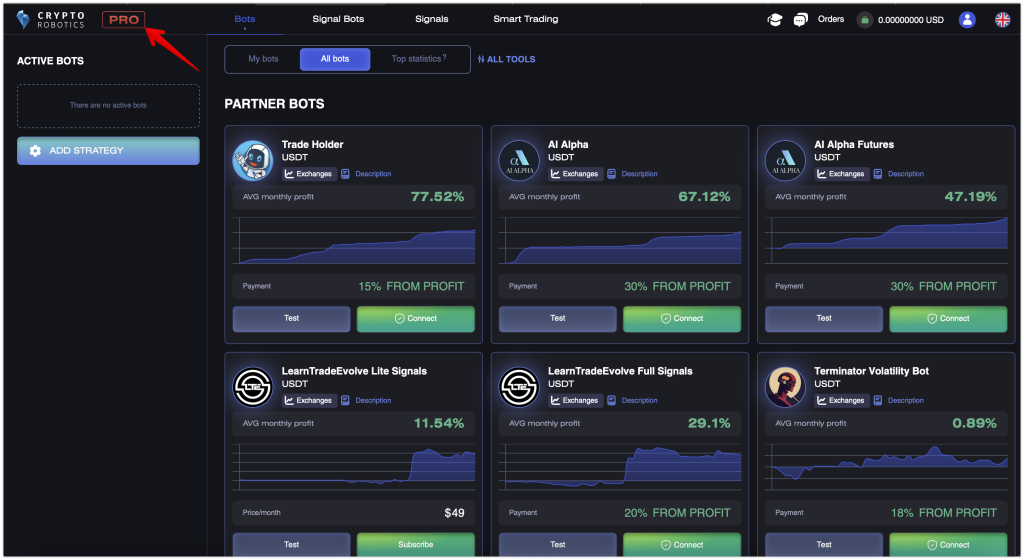Open ALL TOOLS link

pyautogui.click(x=506, y=59)
